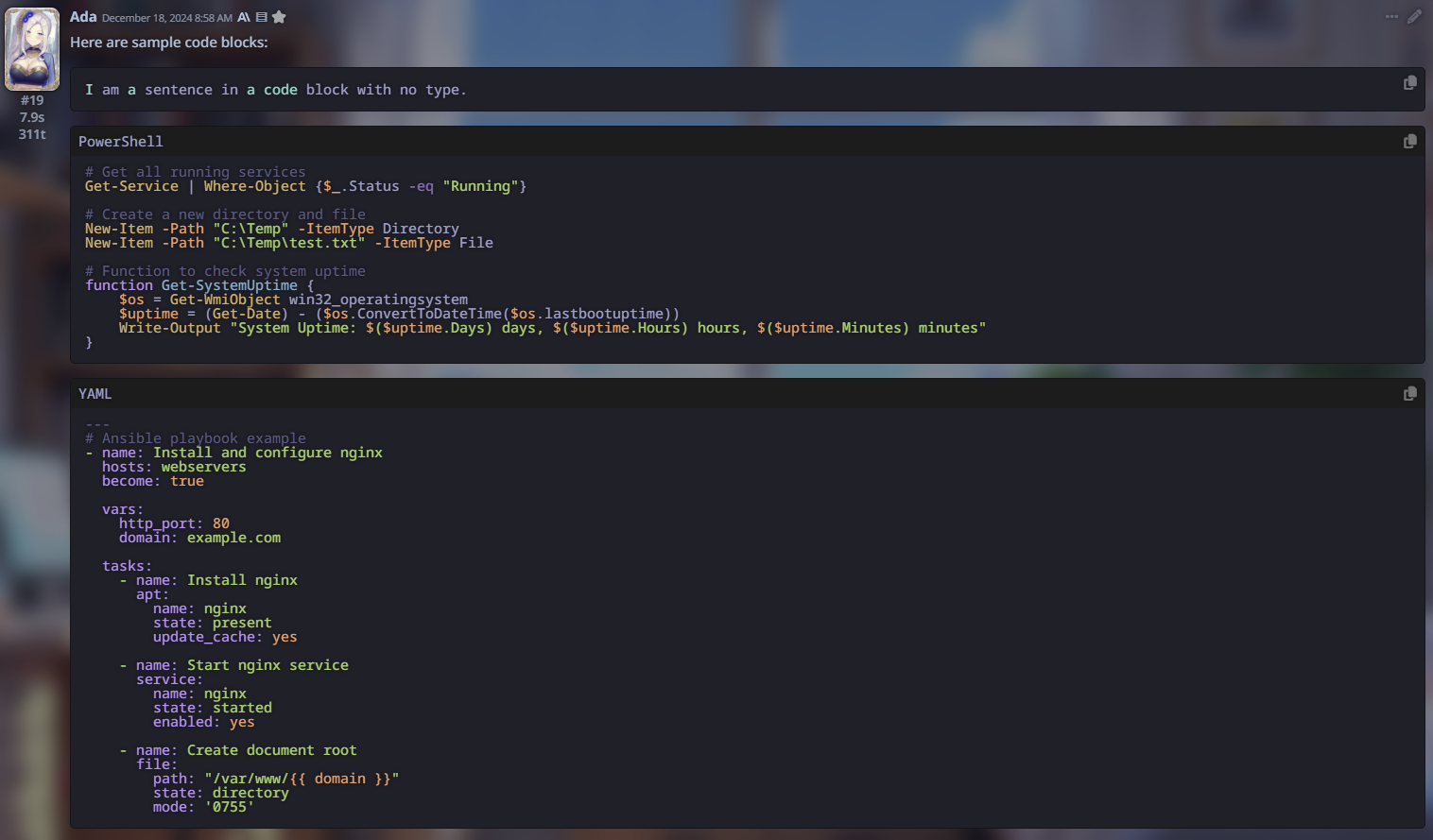The width and height of the screenshot is (1433, 840).
Task: Click the 'state: started' line
Action: [213, 708]
